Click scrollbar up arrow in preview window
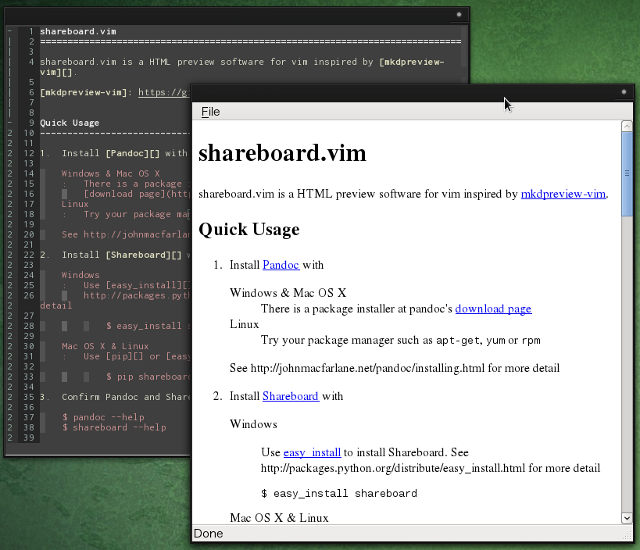 pos(627,126)
